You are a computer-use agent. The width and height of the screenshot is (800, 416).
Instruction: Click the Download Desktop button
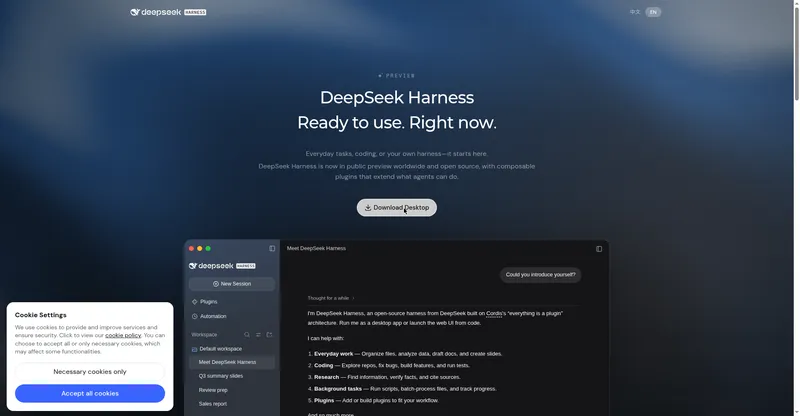tap(396, 208)
